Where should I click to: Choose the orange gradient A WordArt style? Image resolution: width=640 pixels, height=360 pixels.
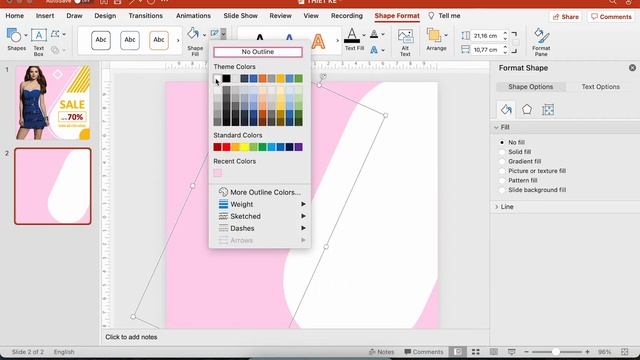318,41
